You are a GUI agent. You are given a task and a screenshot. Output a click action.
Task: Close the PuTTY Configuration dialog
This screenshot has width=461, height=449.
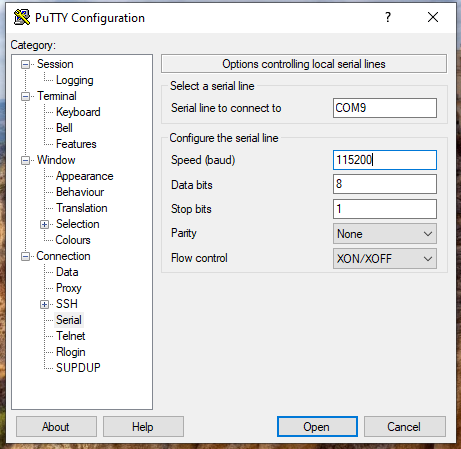tap(433, 17)
